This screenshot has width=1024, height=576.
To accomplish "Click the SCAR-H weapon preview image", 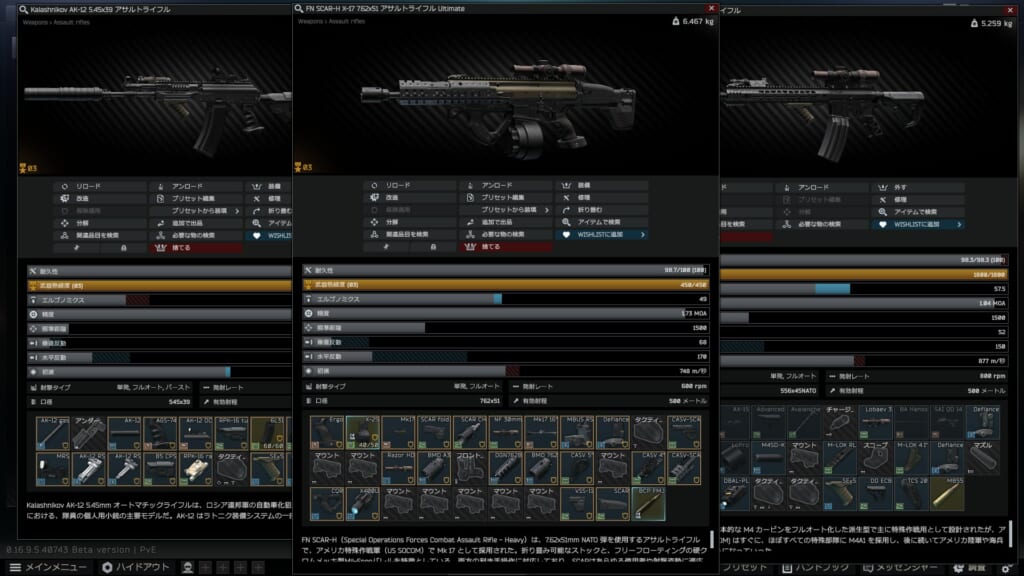I will (x=505, y=105).
